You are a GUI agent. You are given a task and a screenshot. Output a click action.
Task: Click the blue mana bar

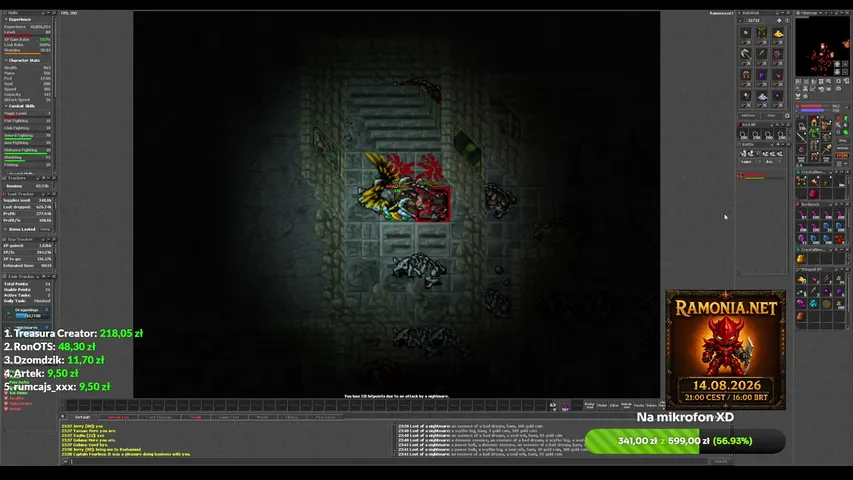(814, 110)
